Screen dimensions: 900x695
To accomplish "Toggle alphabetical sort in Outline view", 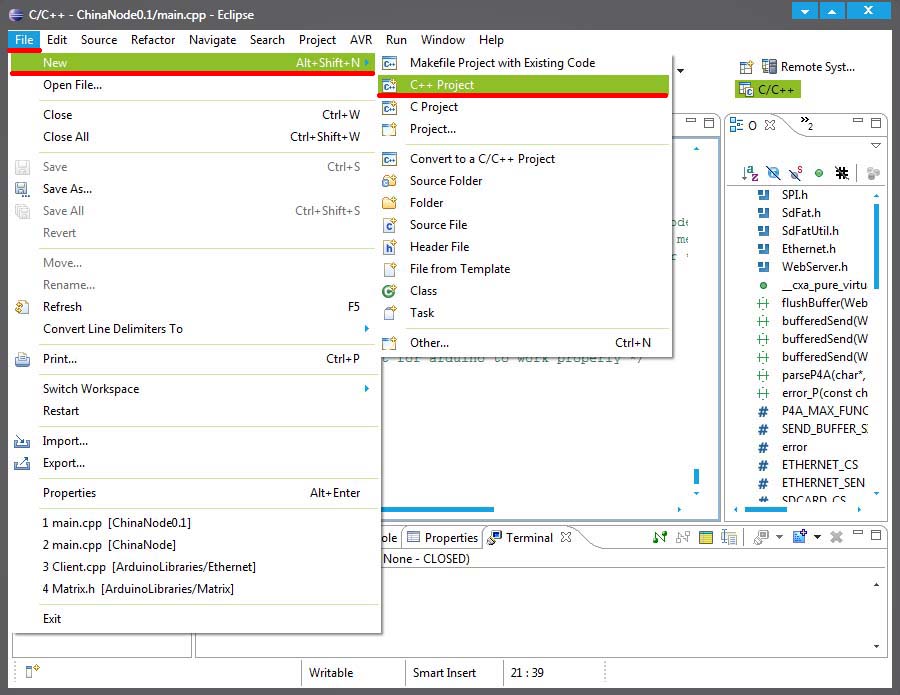I will [750, 173].
